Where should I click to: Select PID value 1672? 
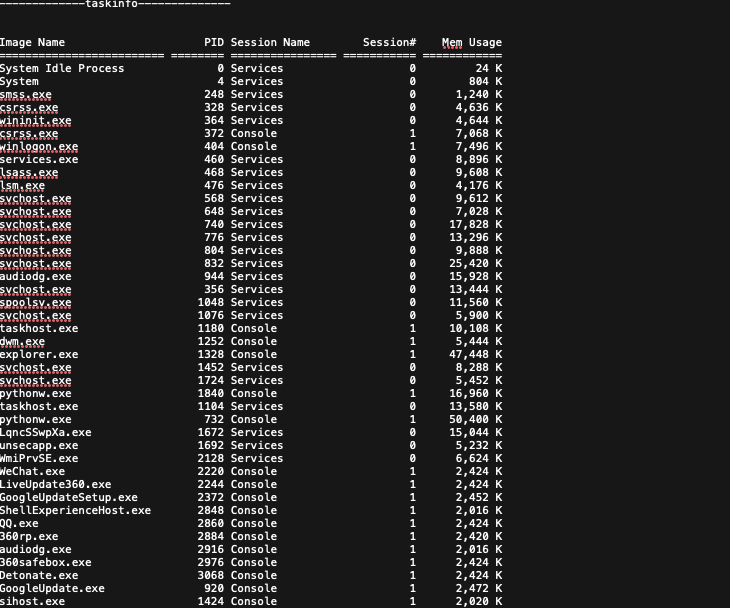(x=211, y=432)
